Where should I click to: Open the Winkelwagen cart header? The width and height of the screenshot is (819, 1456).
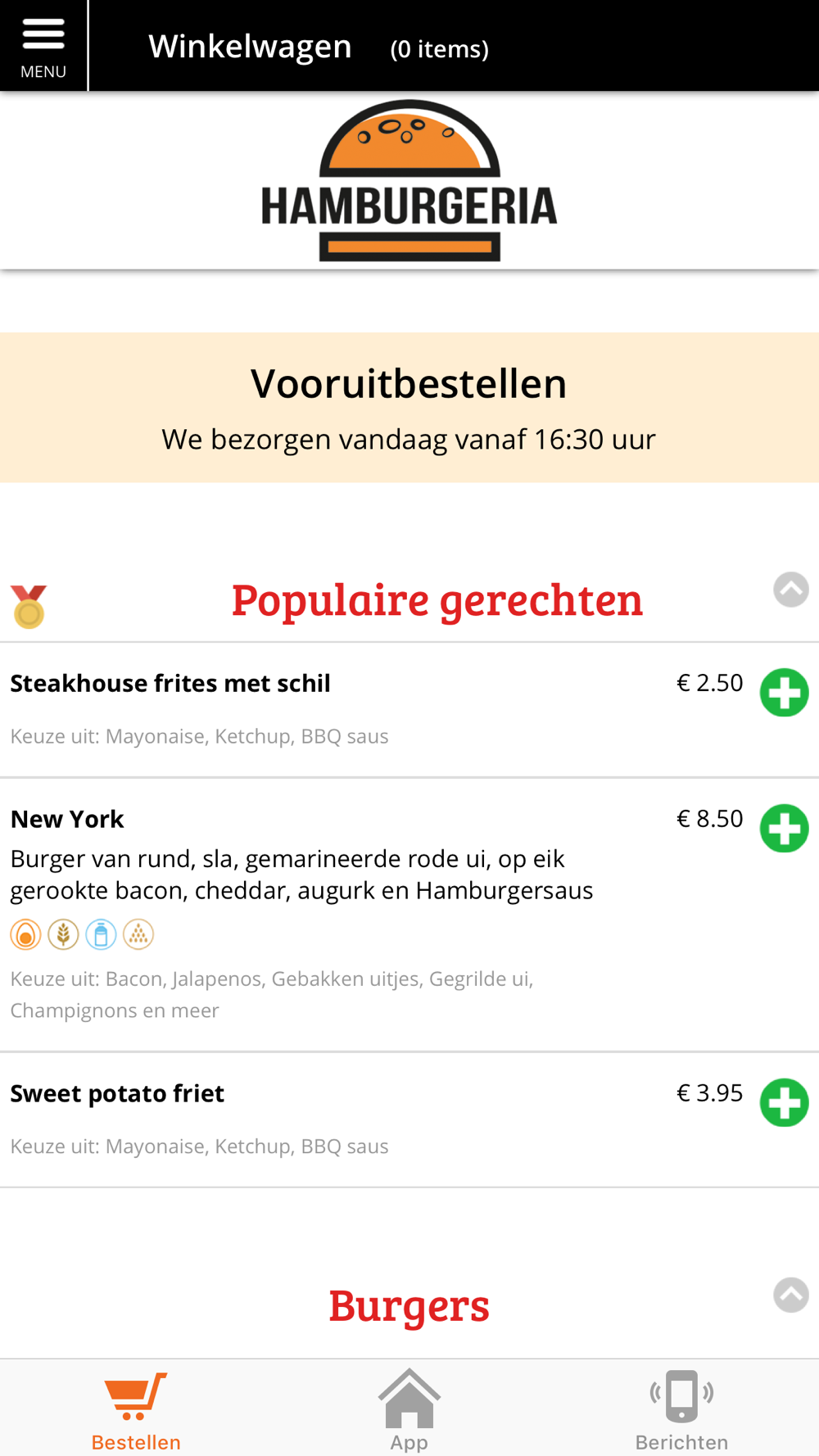pyautogui.click(x=319, y=47)
